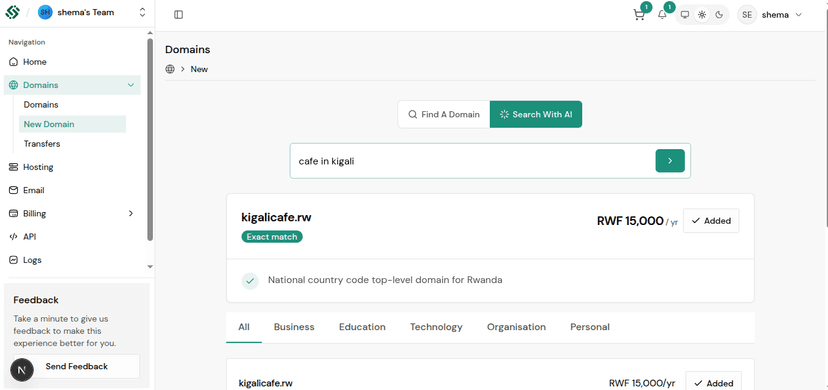This screenshot has height=390, width=828.
Task: Click the sidebar scrollbar thumb
Action: 150,139
